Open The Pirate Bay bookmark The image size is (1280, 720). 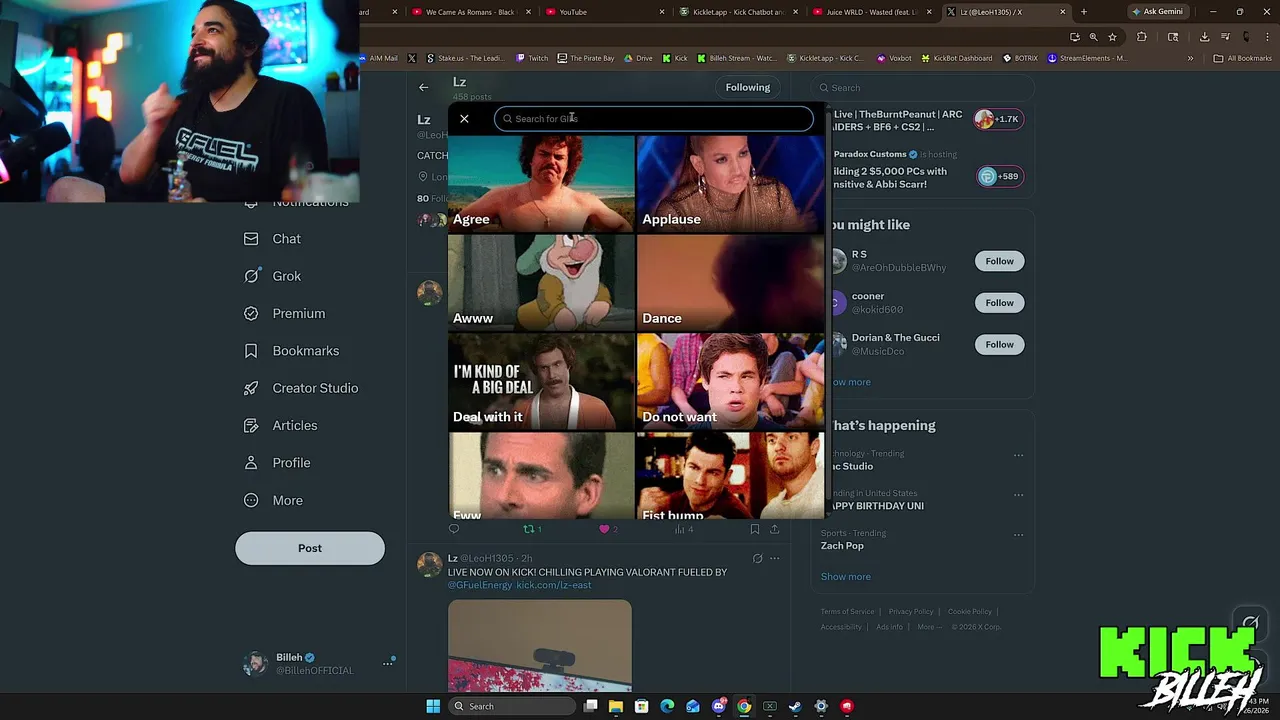585,58
